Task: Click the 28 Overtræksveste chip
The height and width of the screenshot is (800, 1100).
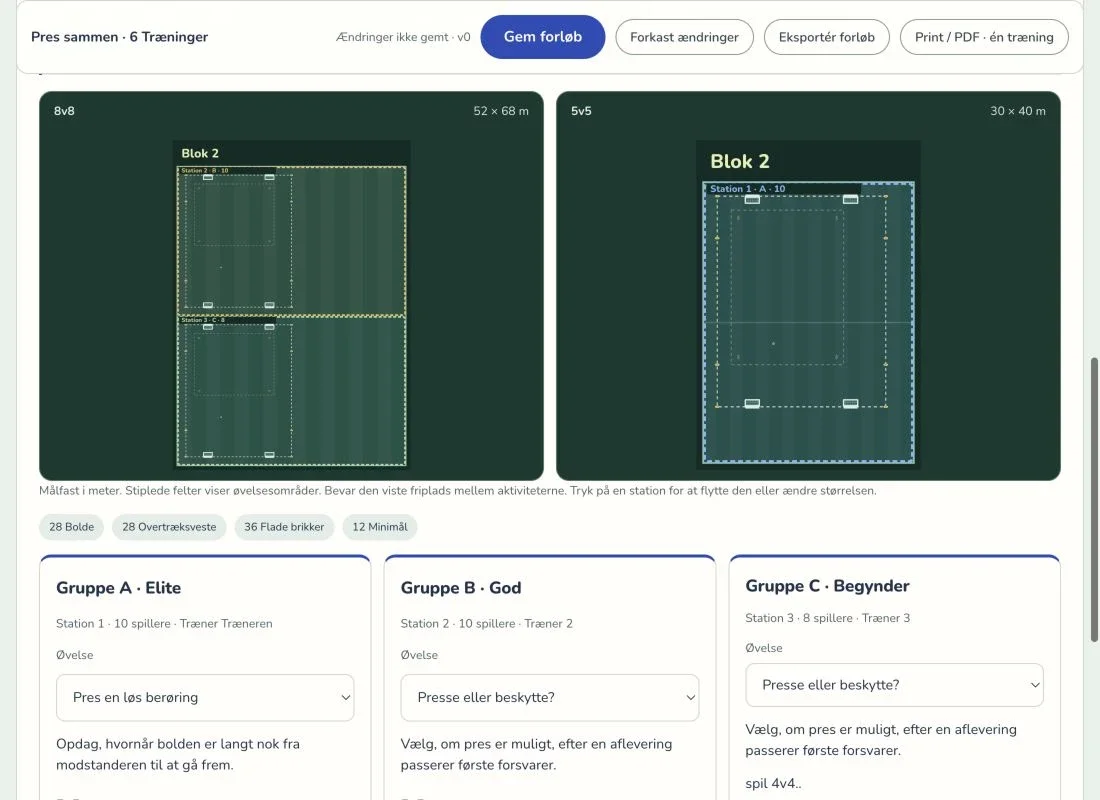Action: click(x=169, y=527)
